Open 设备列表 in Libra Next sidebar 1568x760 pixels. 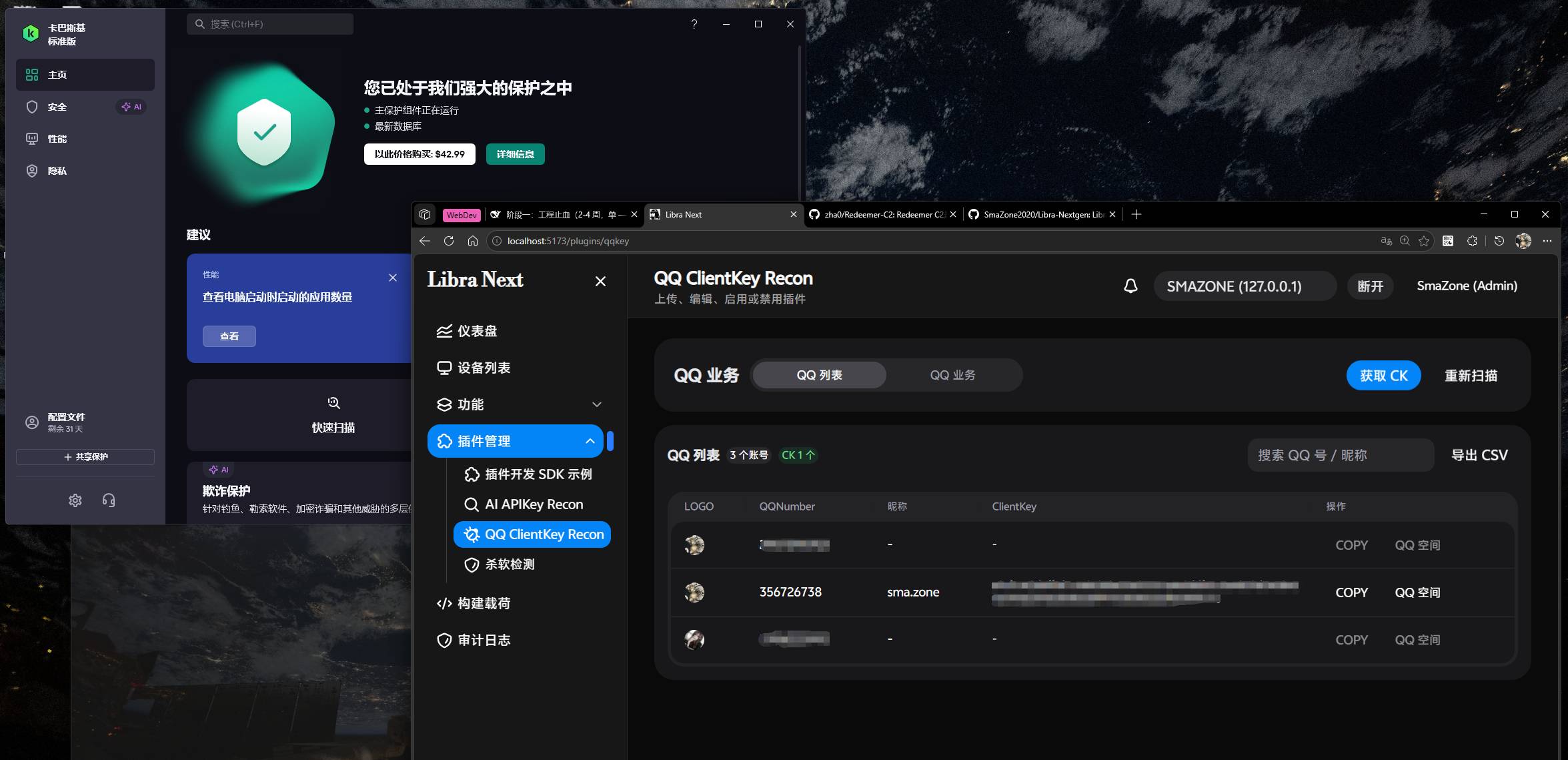click(x=515, y=368)
